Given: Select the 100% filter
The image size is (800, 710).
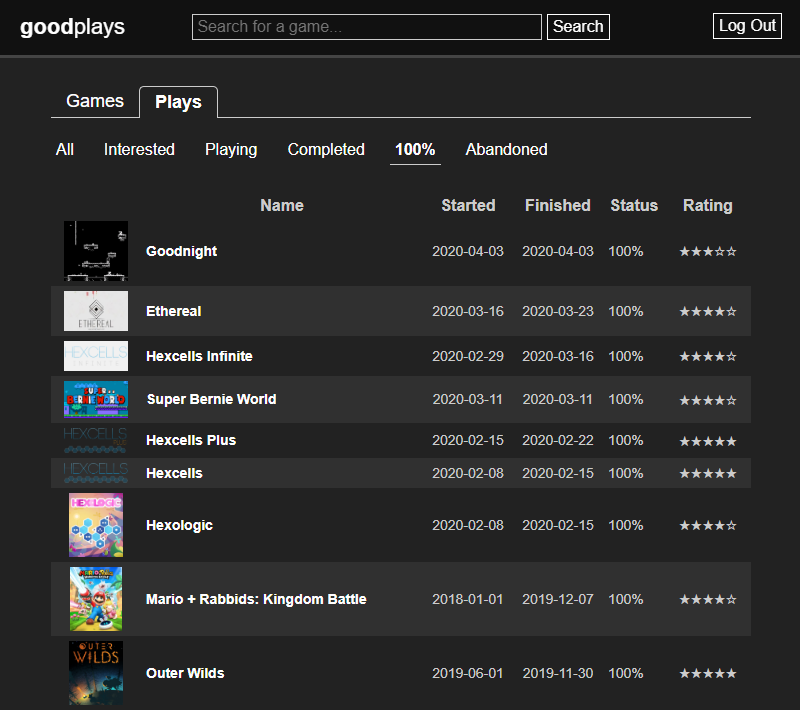Looking at the screenshot, I should [x=415, y=149].
